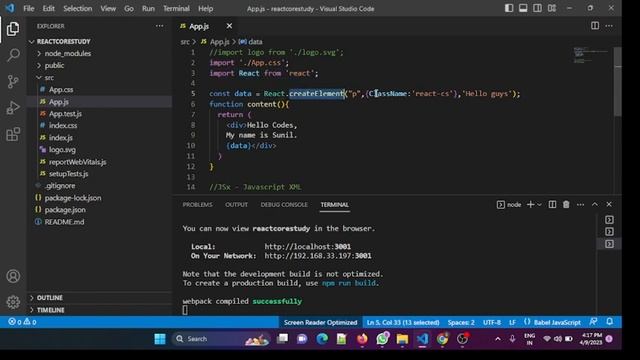
Task: Open the Edit menu
Action: [49, 8]
